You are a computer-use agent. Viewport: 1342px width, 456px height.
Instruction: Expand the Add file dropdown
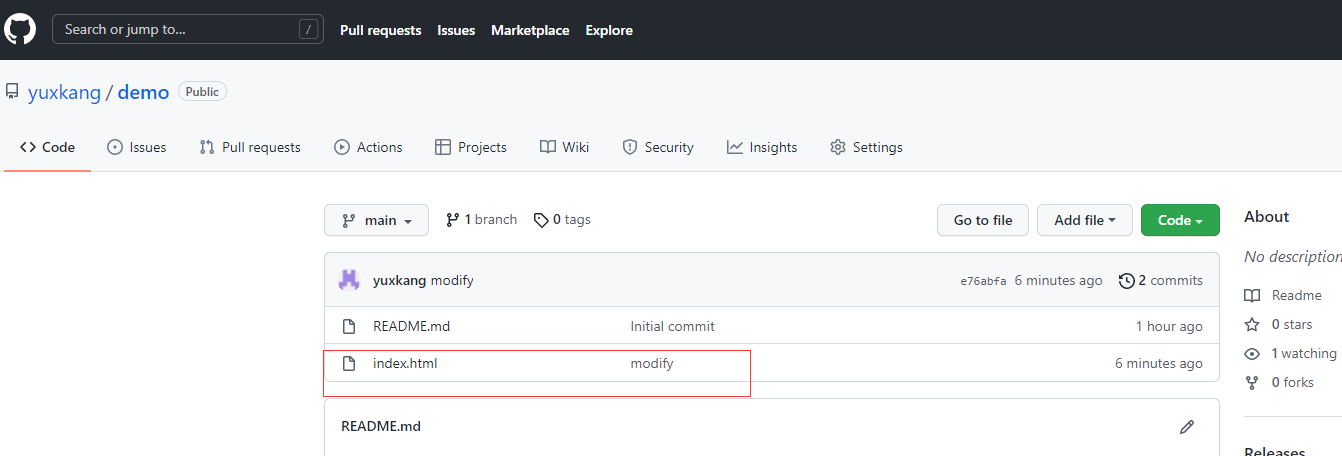(1085, 220)
